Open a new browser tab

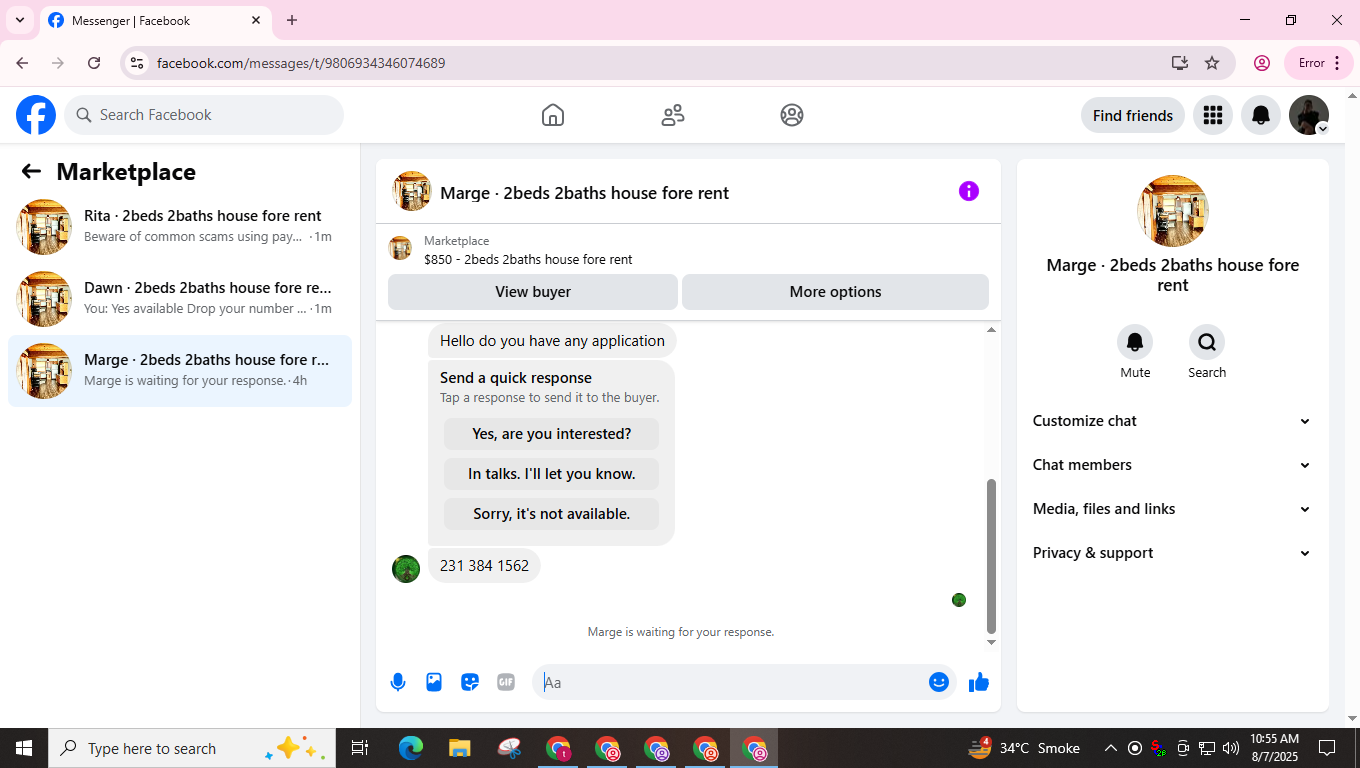(x=292, y=20)
